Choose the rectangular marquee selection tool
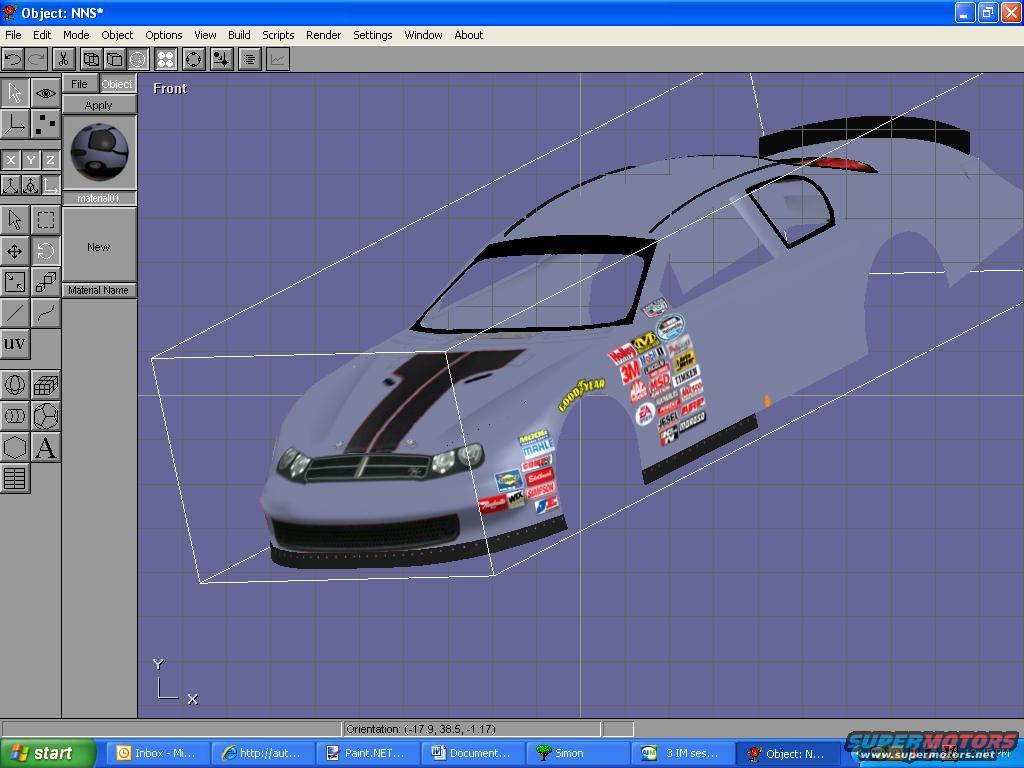Screen dimensions: 1024x768 point(46,220)
